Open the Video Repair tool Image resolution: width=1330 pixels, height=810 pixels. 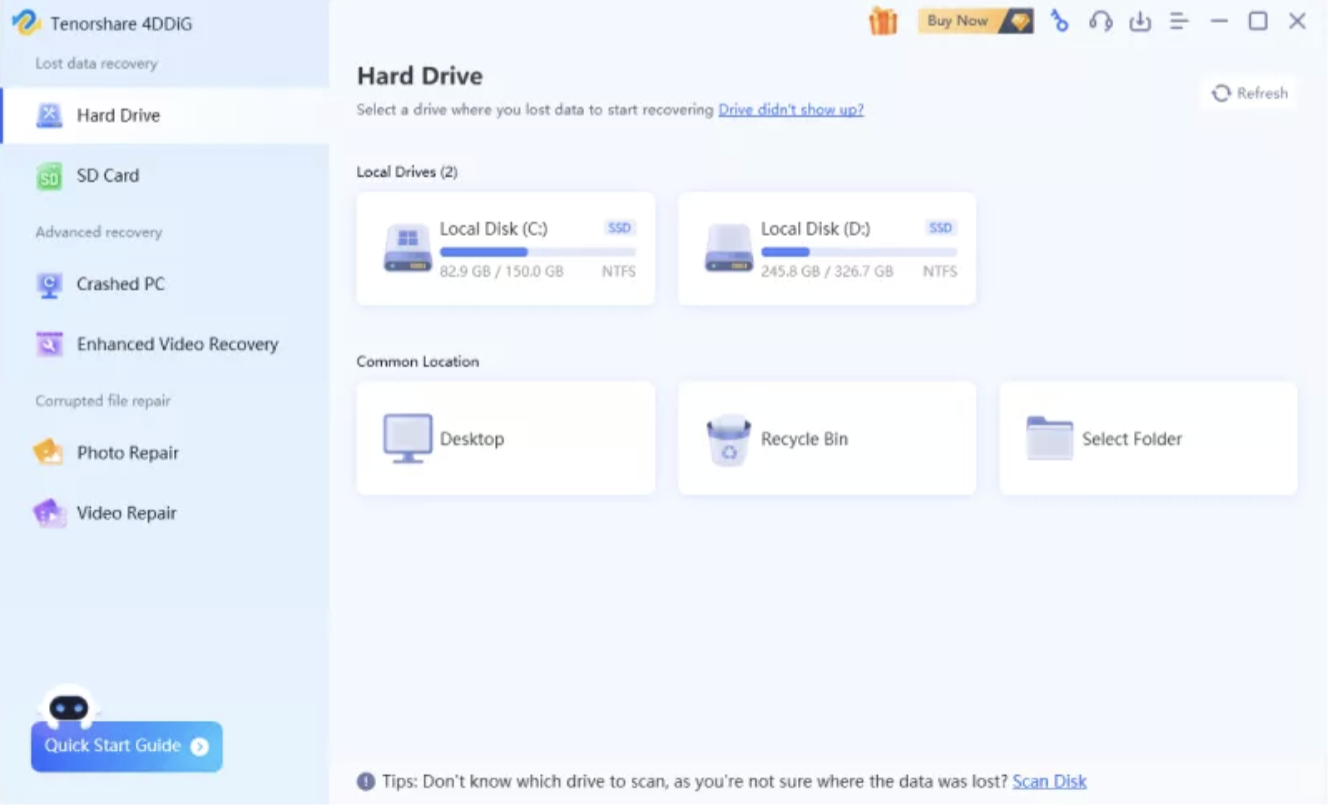pyautogui.click(x=126, y=513)
